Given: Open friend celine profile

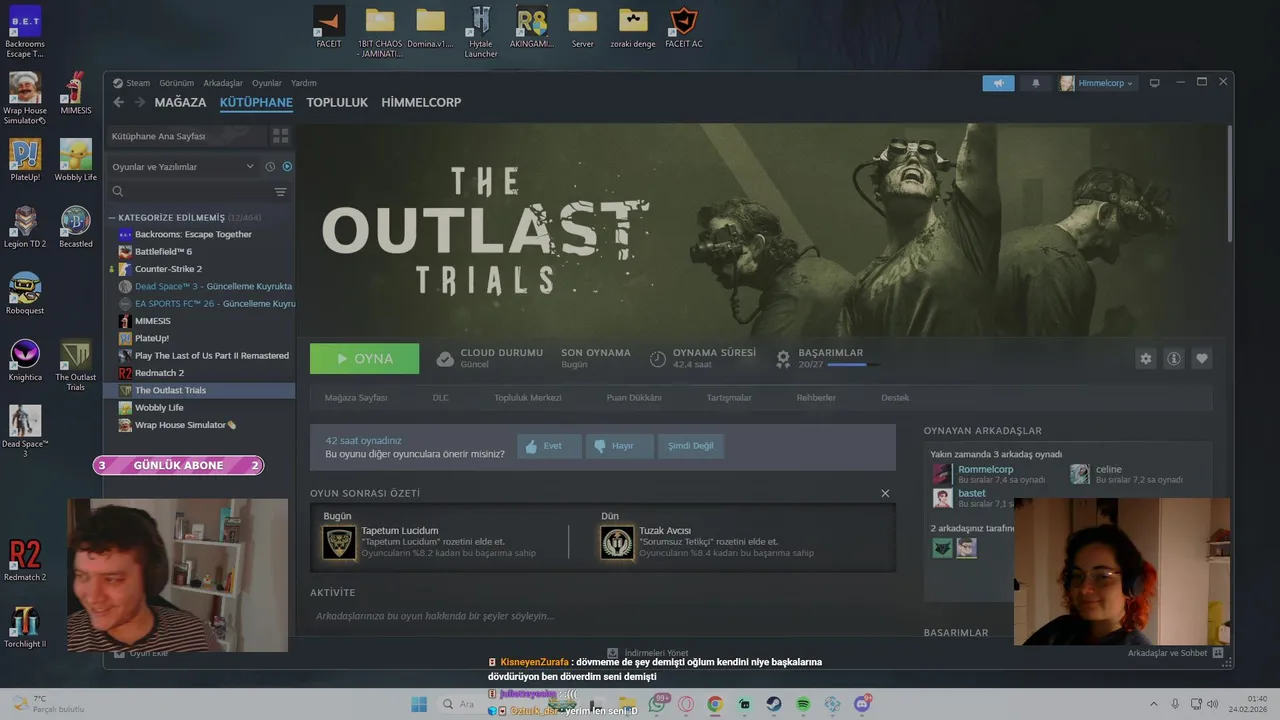Looking at the screenshot, I should pyautogui.click(x=1108, y=469).
